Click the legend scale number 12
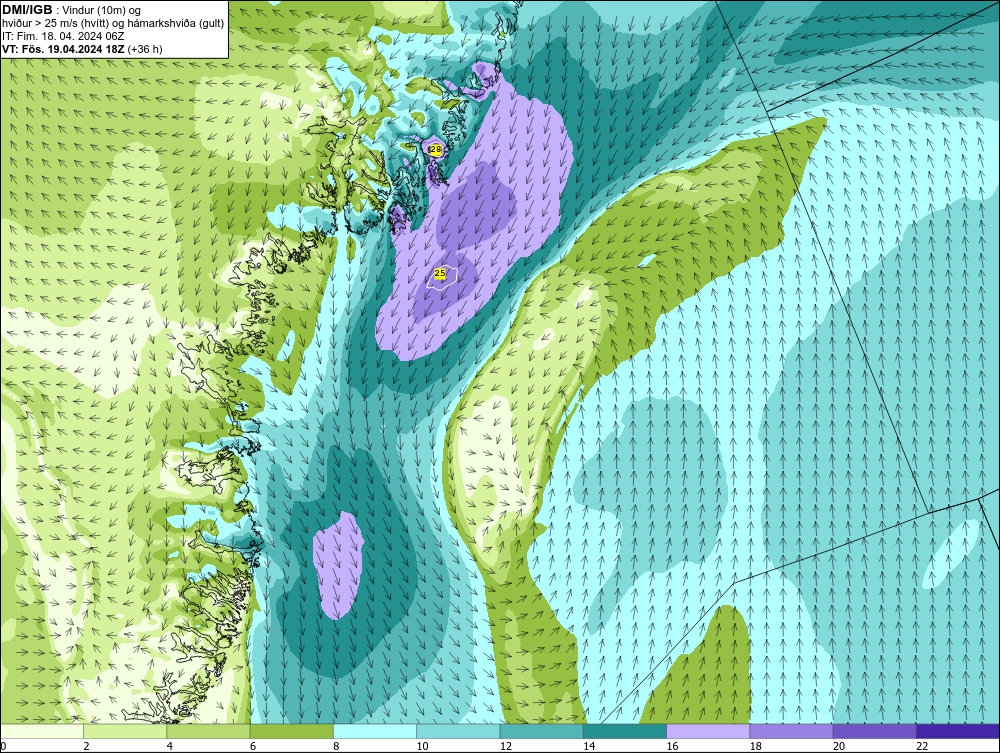The height and width of the screenshot is (753, 1000). [505, 746]
